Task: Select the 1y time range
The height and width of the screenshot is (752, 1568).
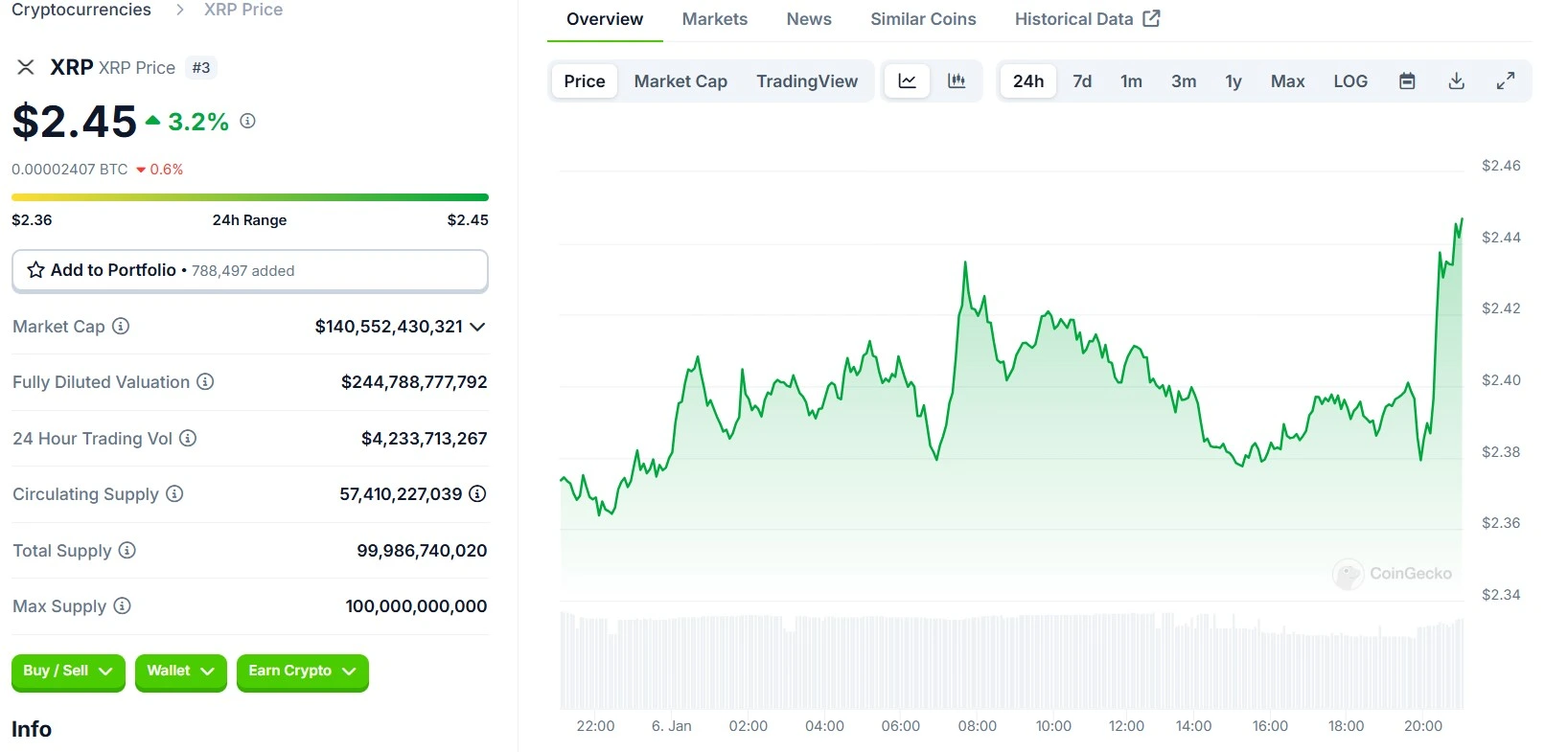Action: click(1234, 81)
